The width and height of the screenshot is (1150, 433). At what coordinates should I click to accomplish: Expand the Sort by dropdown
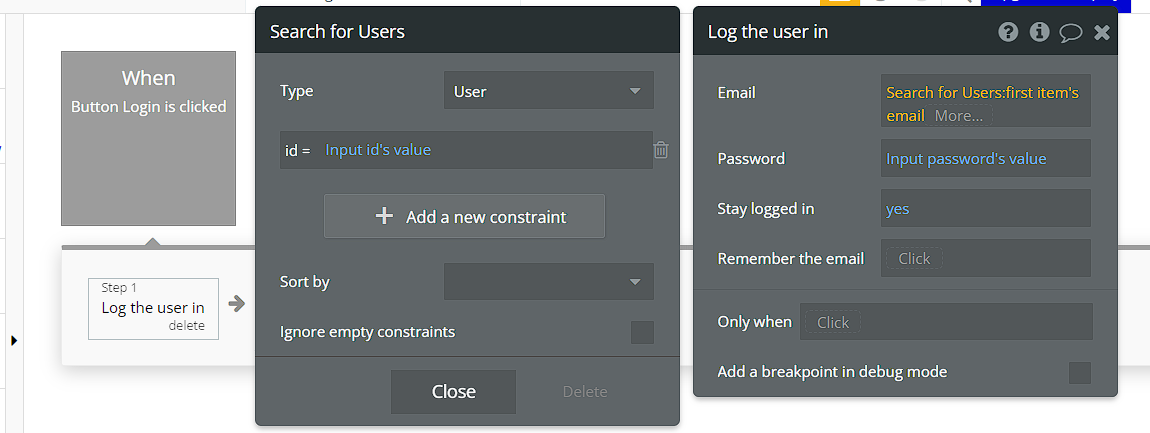[549, 282]
